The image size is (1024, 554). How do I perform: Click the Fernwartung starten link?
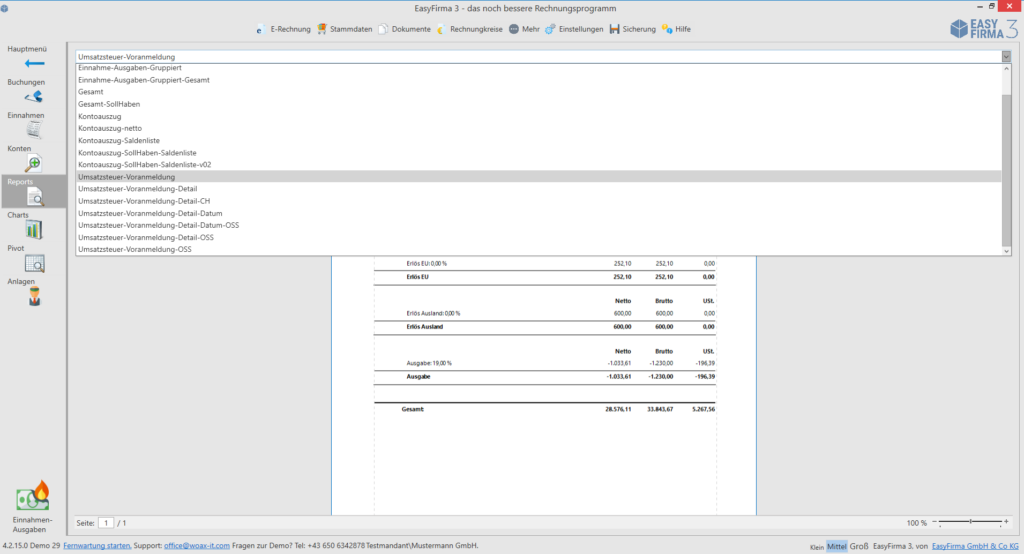[97, 546]
